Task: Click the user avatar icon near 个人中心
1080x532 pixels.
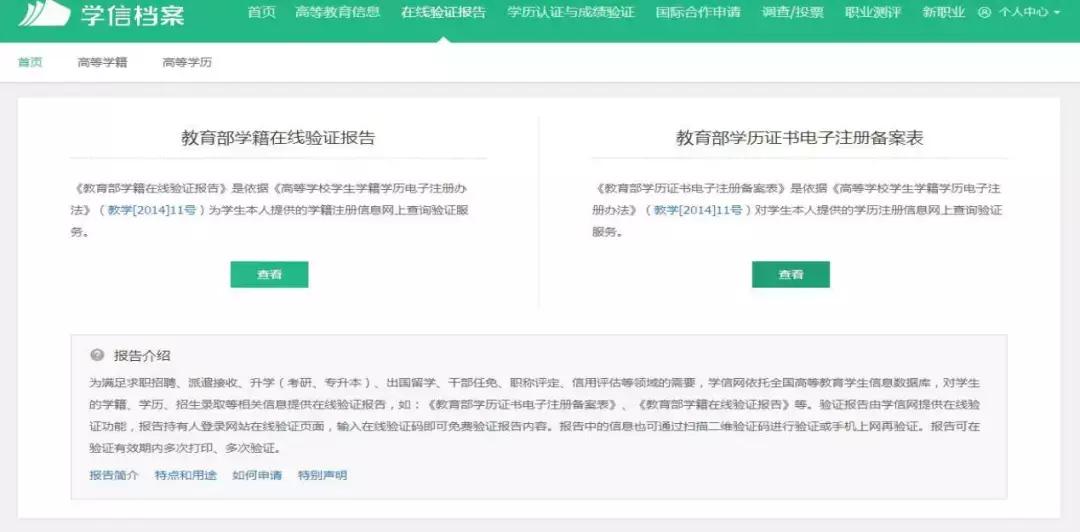Action: point(984,12)
